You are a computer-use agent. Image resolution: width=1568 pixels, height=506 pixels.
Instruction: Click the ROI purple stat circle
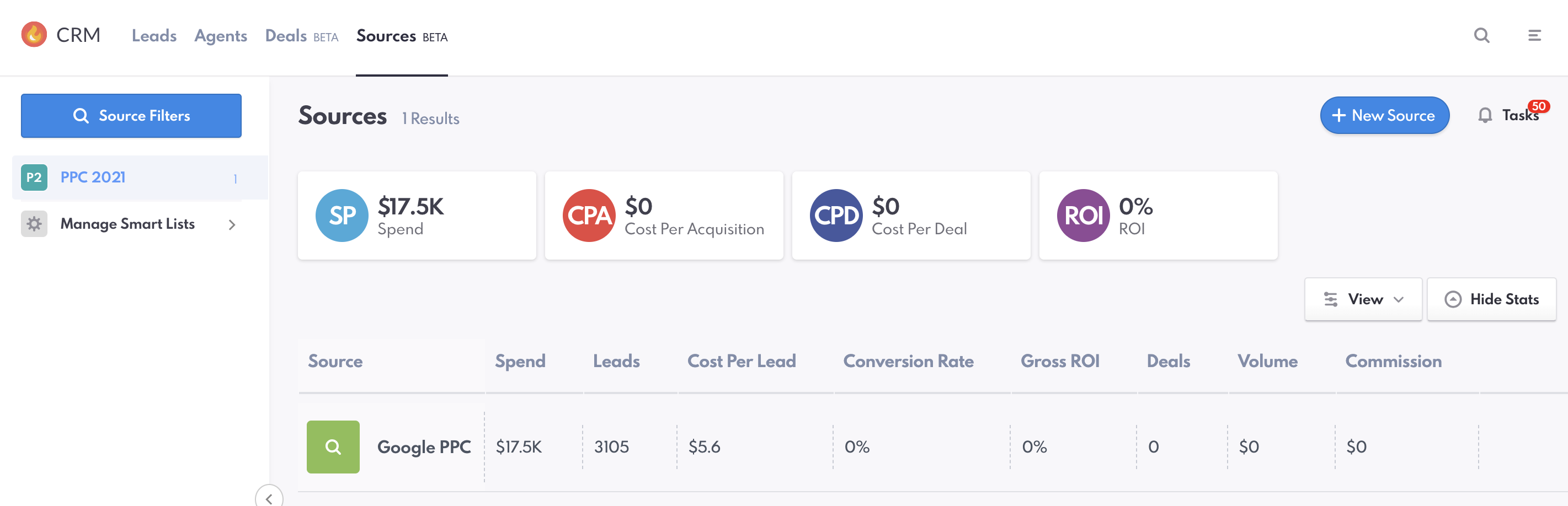pyautogui.click(x=1084, y=216)
